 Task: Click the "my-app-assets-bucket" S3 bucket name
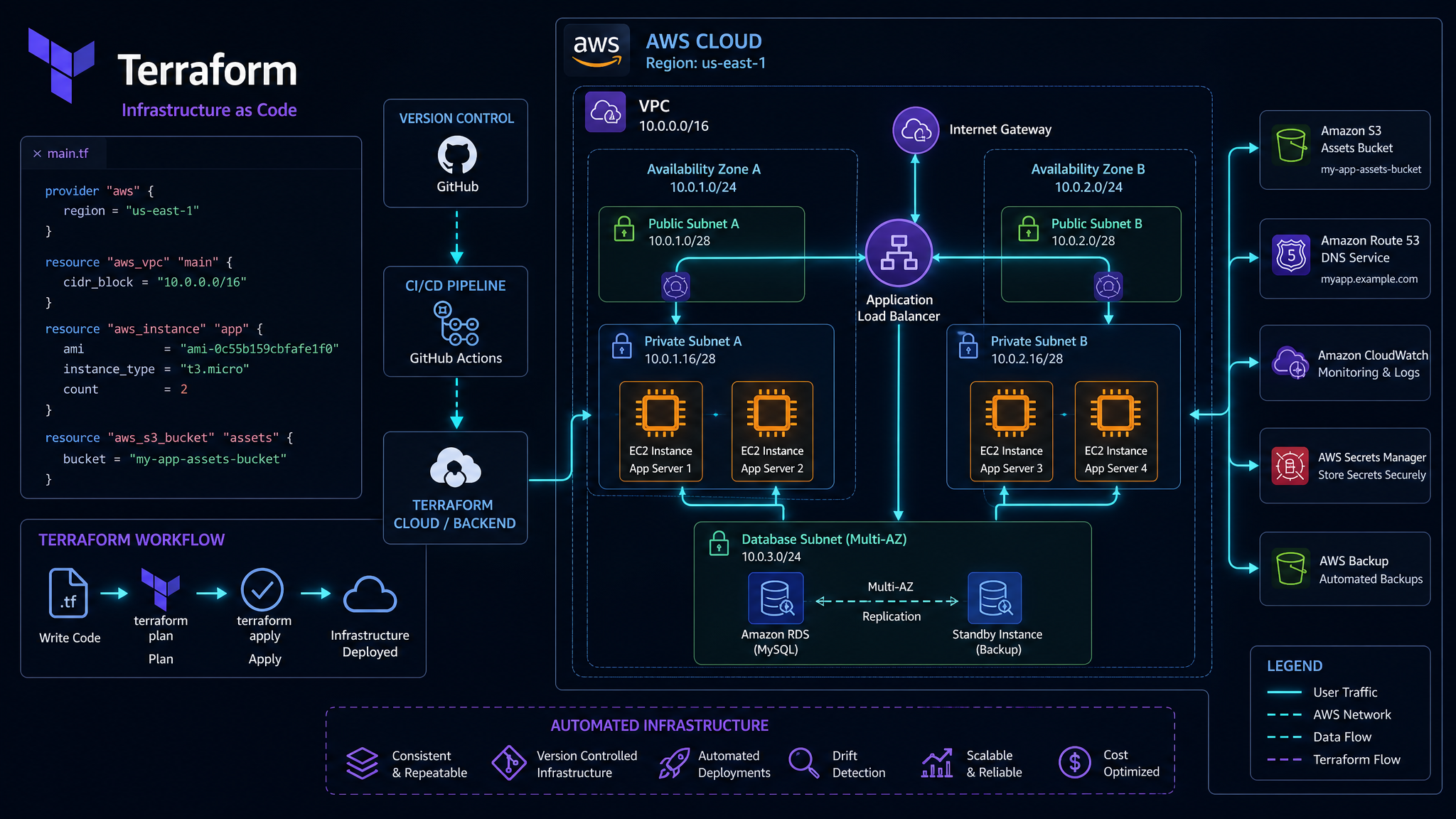(1371, 170)
